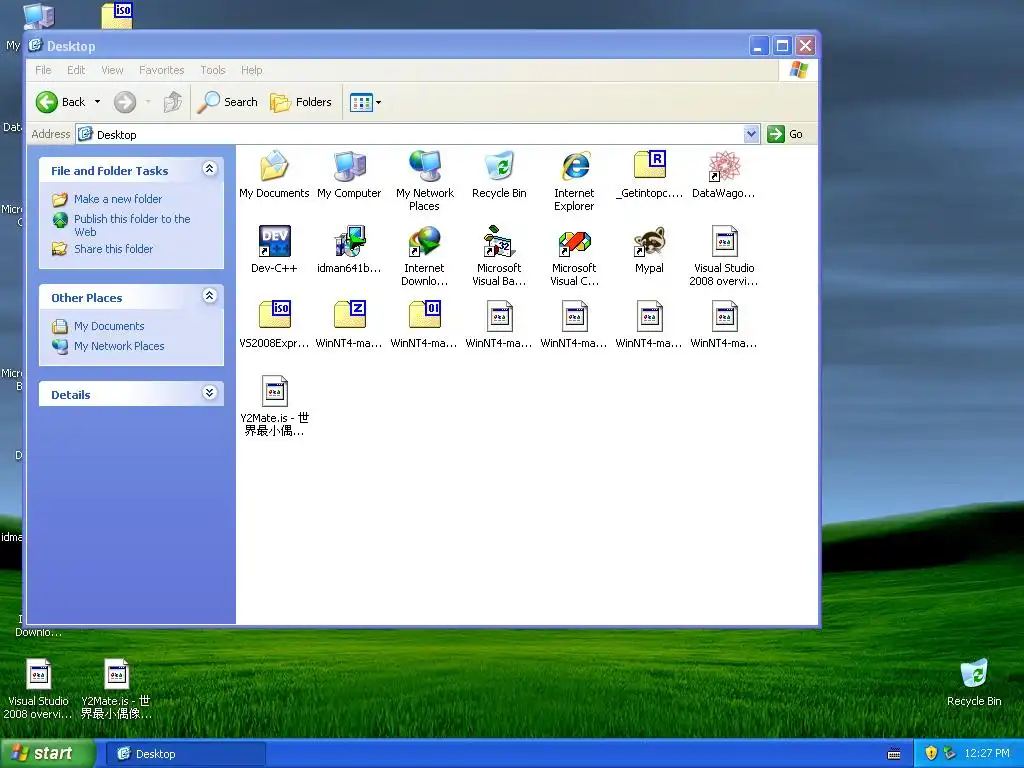Select My Network Places icon in file pane

(x=424, y=166)
